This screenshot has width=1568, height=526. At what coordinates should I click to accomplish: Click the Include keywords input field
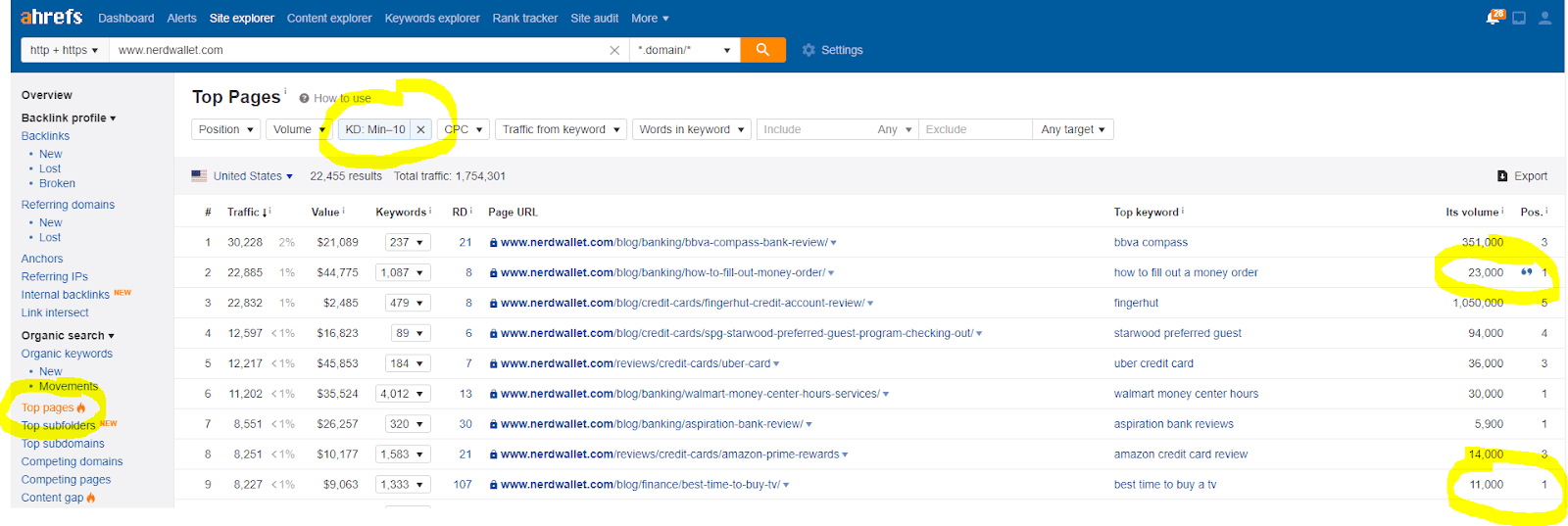[x=815, y=129]
